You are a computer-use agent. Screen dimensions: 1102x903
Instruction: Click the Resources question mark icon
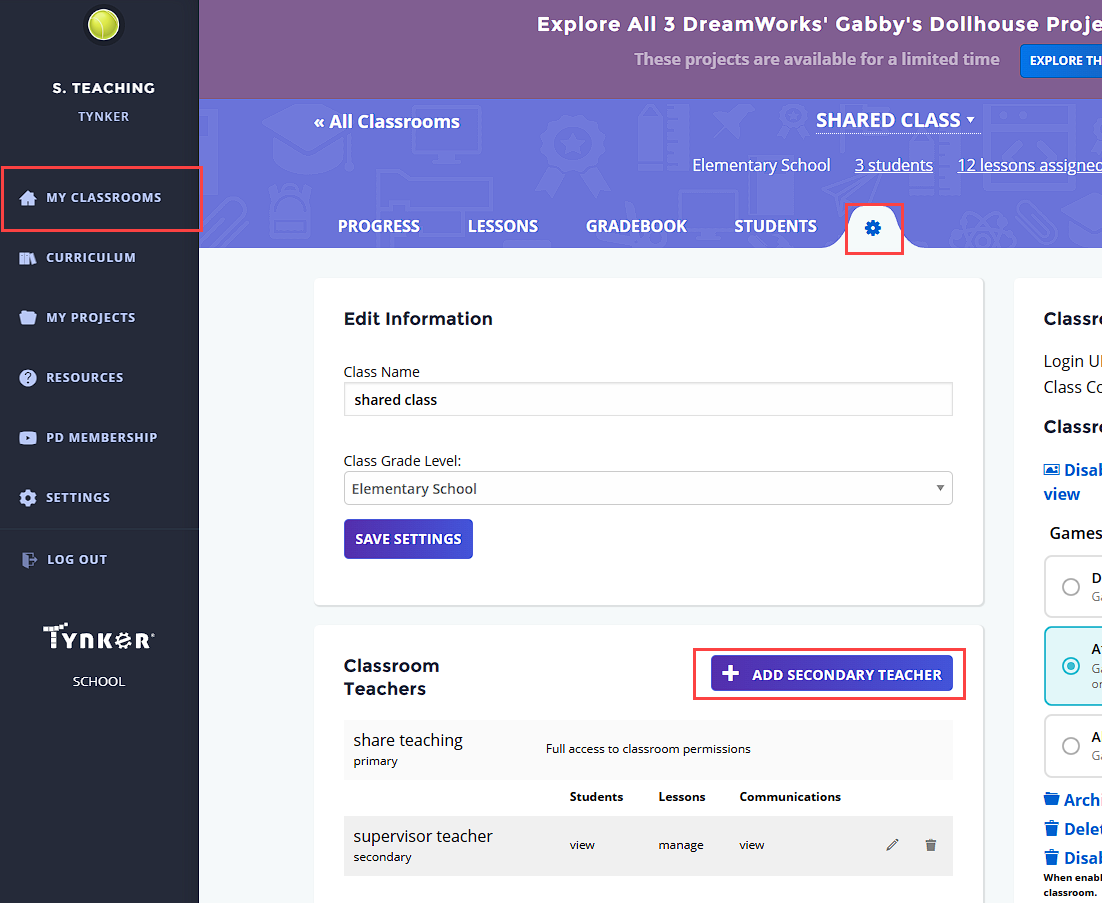tap(27, 378)
